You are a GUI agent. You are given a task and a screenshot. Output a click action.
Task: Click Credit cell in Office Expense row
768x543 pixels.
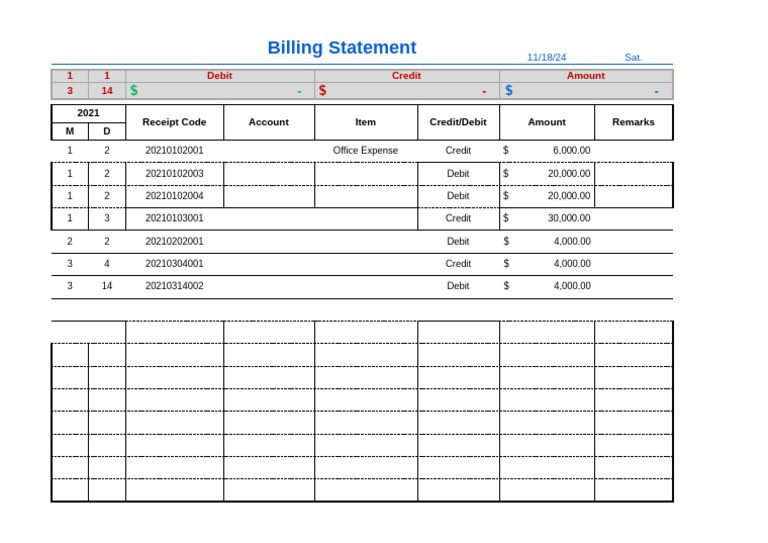pos(458,150)
